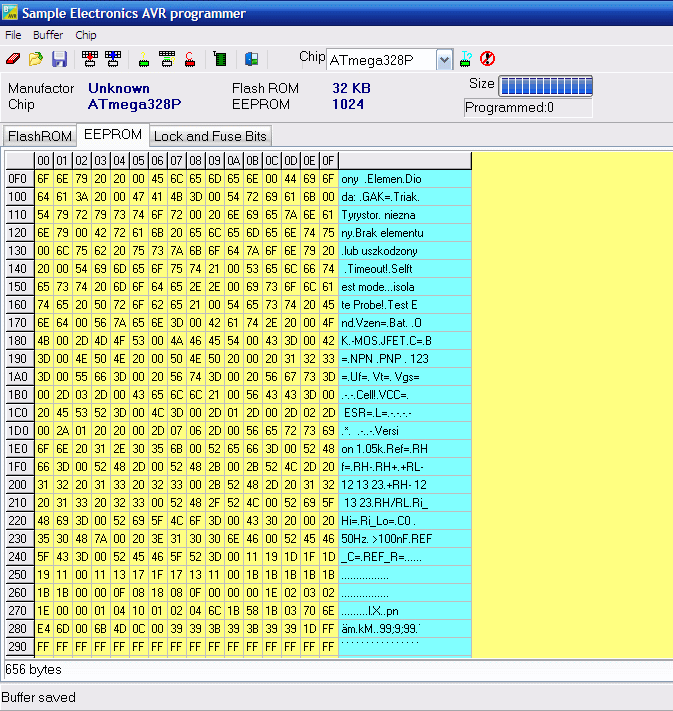The image size is (673, 711).
Task: Click the 1E0 row address header
Action: [x=18, y=449]
